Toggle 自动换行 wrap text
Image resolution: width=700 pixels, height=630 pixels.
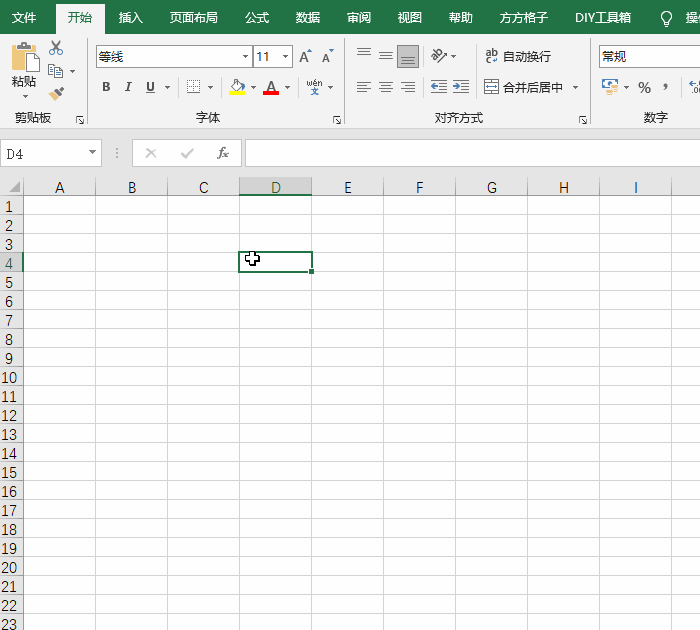518,56
